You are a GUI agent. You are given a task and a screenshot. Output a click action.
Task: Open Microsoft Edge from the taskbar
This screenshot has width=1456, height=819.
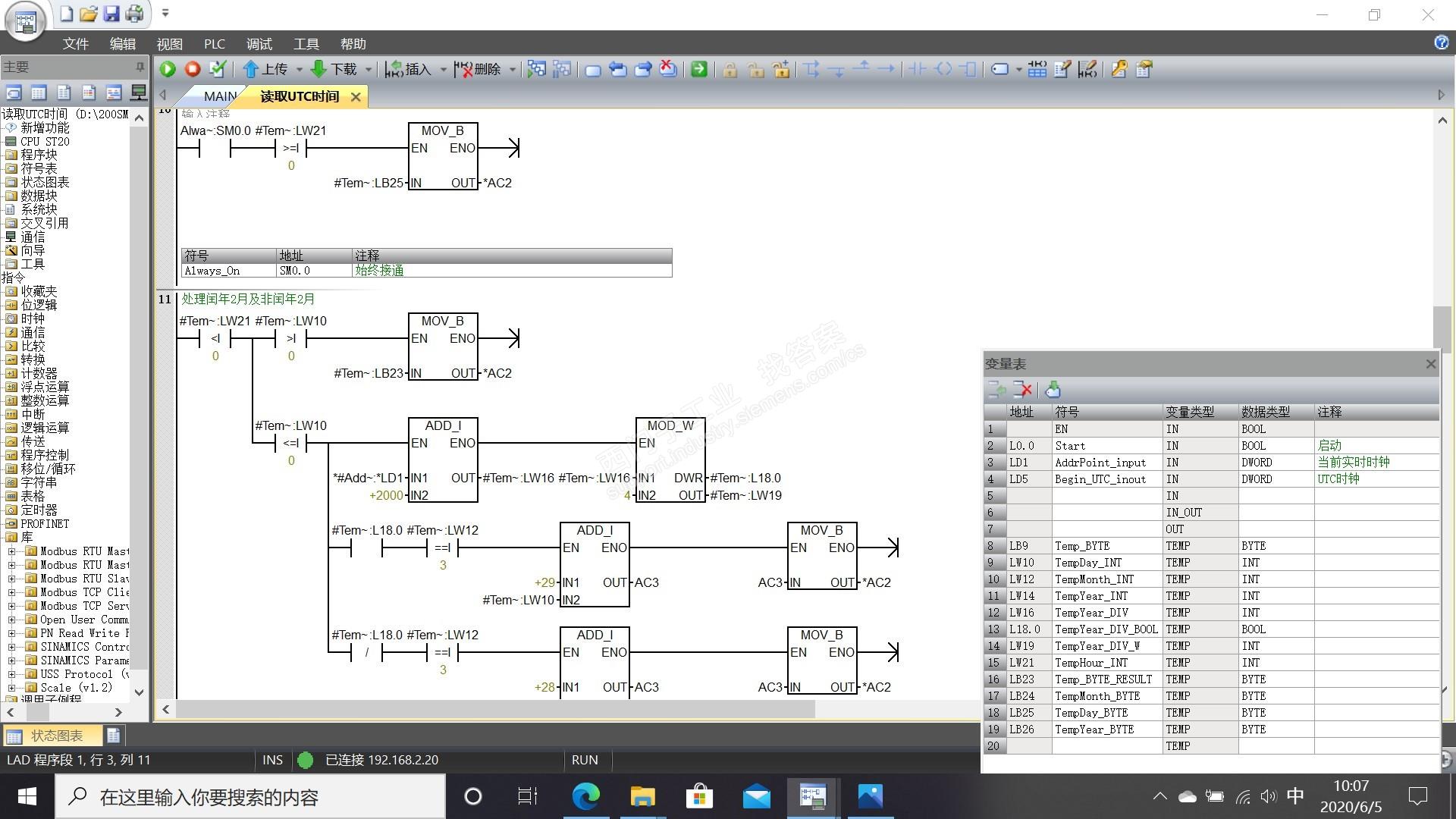click(x=585, y=796)
